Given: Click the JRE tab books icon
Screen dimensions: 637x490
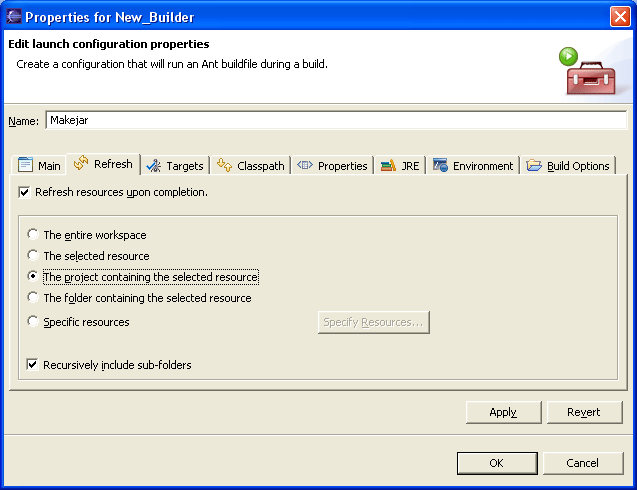Looking at the screenshot, I should click(388, 165).
